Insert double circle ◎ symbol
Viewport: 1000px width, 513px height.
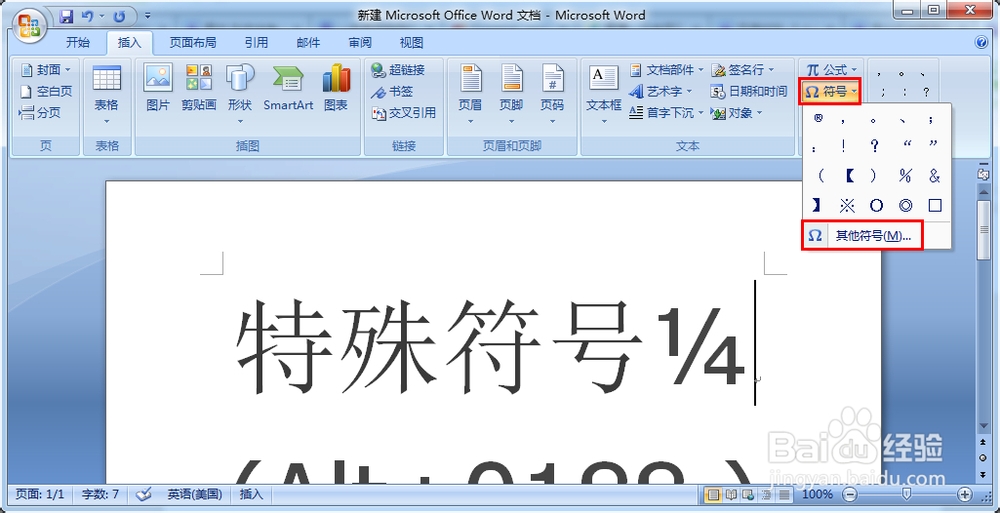pyautogui.click(x=906, y=205)
